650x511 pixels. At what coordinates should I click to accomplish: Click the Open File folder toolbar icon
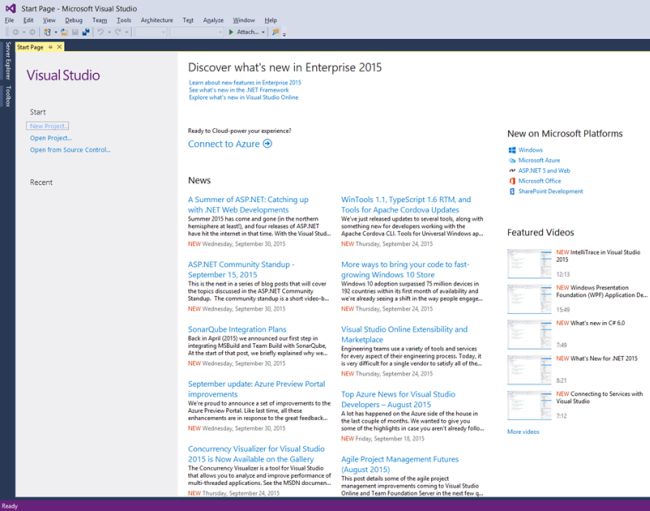[x=64, y=32]
